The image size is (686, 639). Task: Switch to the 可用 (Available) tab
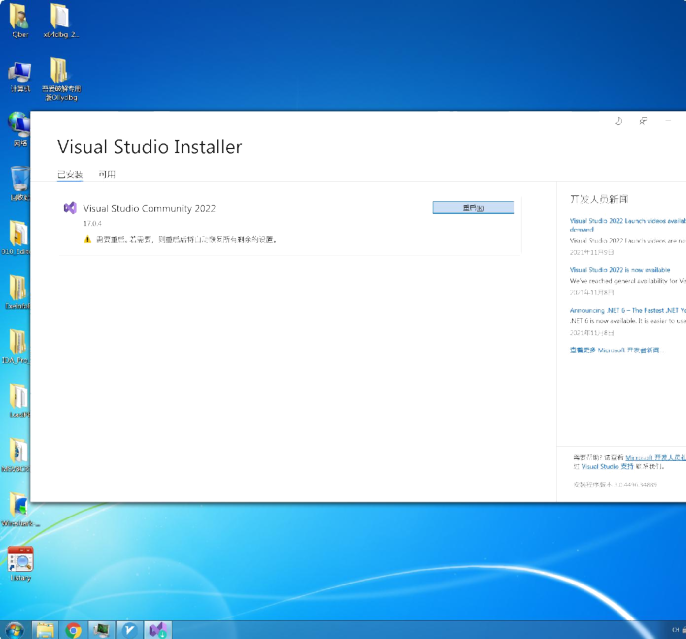(107, 175)
